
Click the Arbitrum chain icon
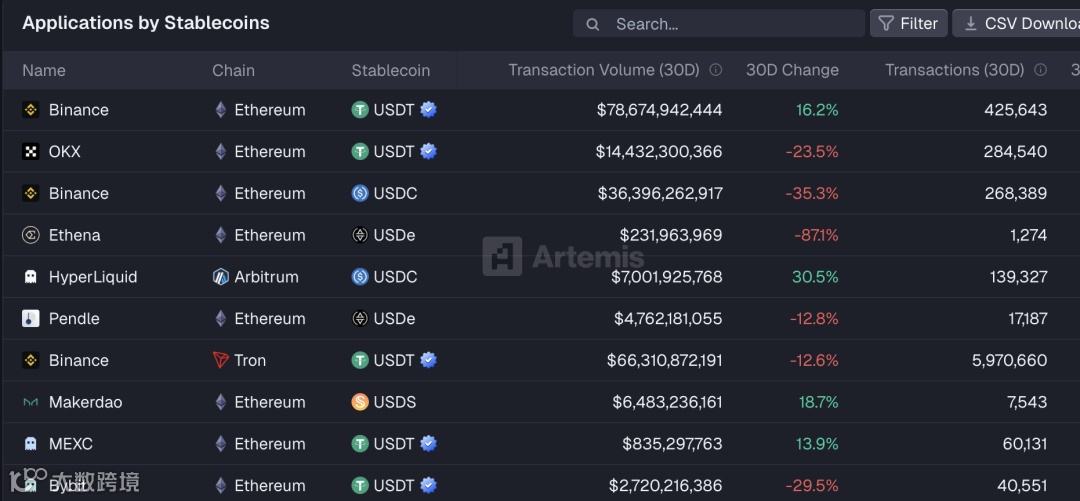[x=220, y=277]
